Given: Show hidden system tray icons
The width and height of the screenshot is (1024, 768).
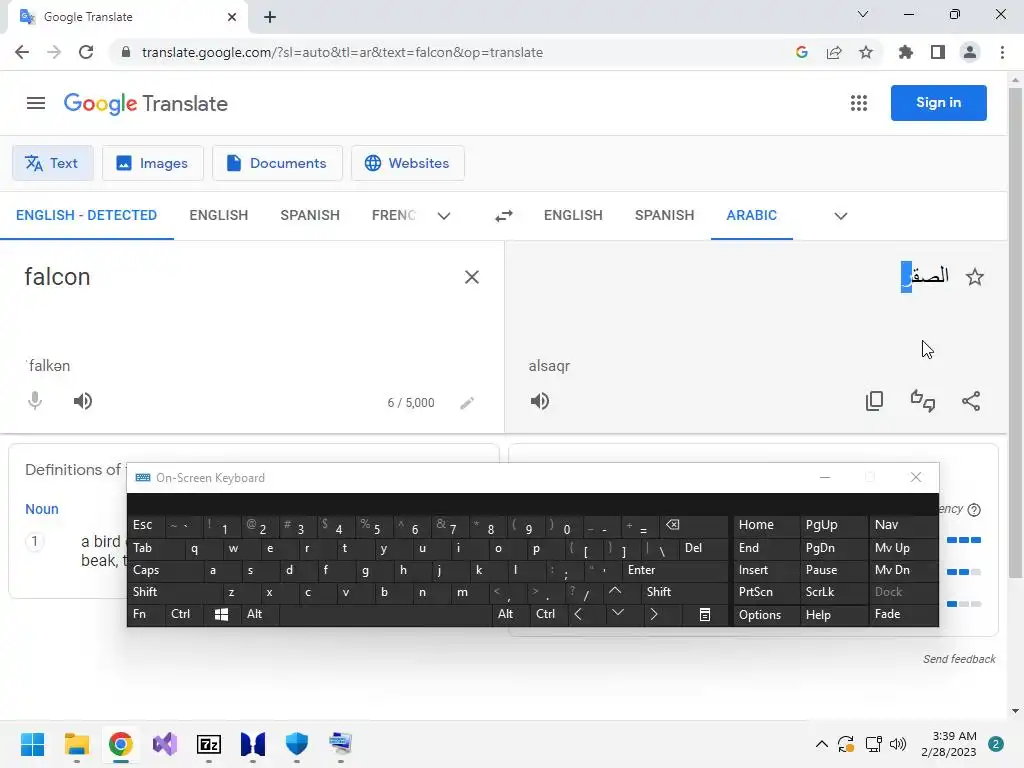Looking at the screenshot, I should pyautogui.click(x=822, y=744).
